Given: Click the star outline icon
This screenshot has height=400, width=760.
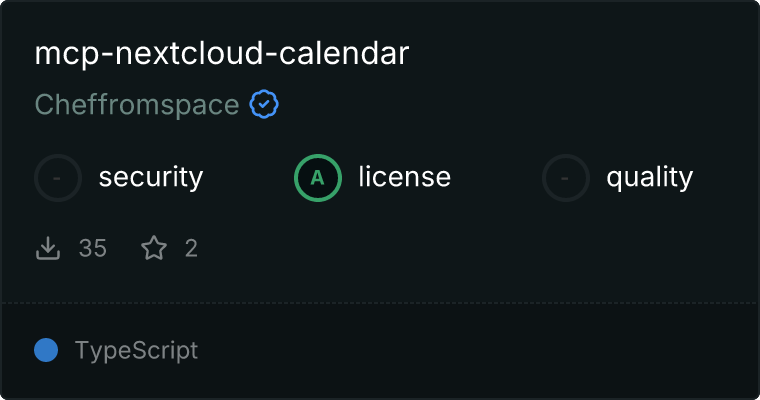Looking at the screenshot, I should coord(154,248).
